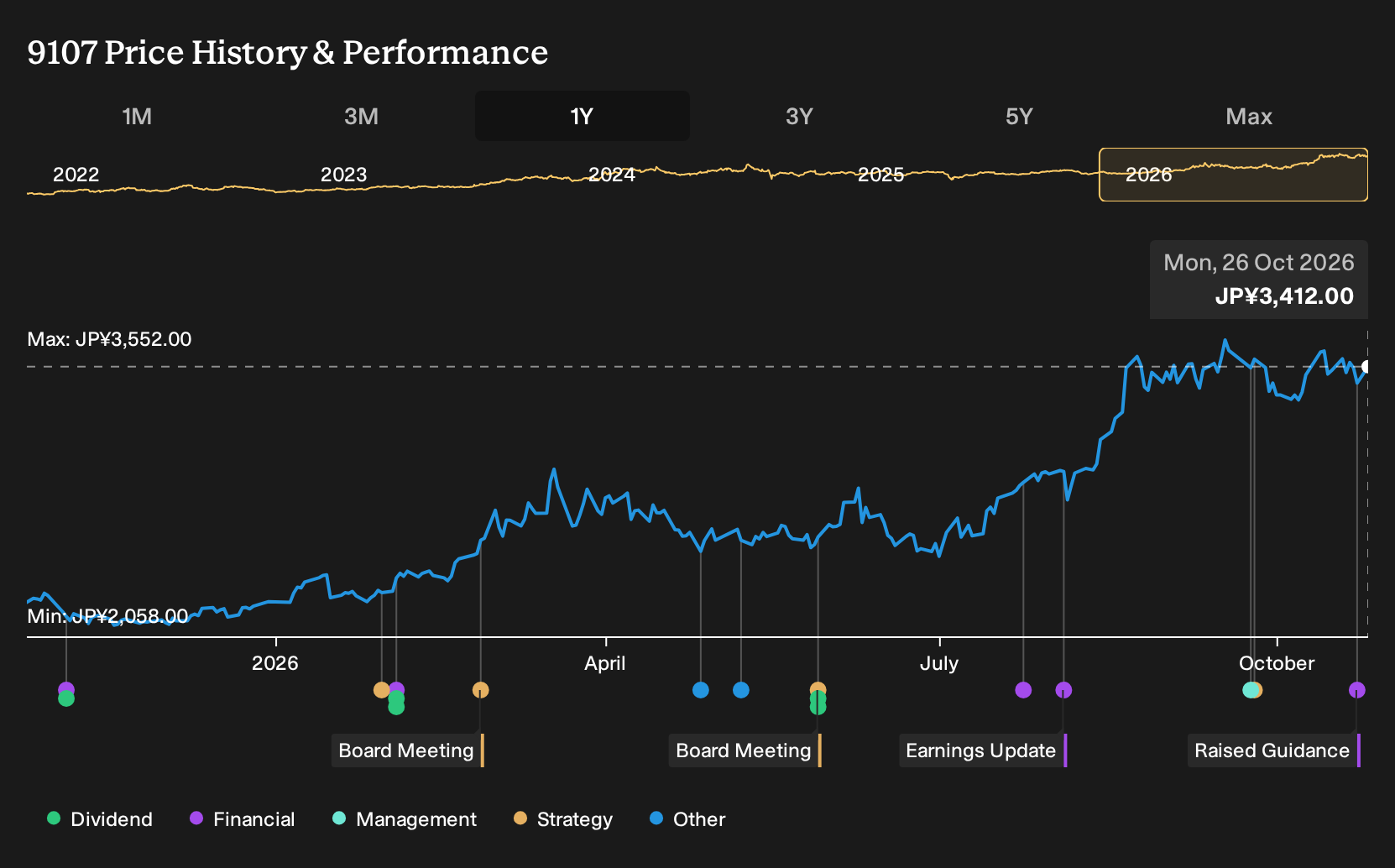Screen dimensions: 1395x868
Task: Click the JP¥3,412.00 tooltip value
Action: tap(1284, 296)
